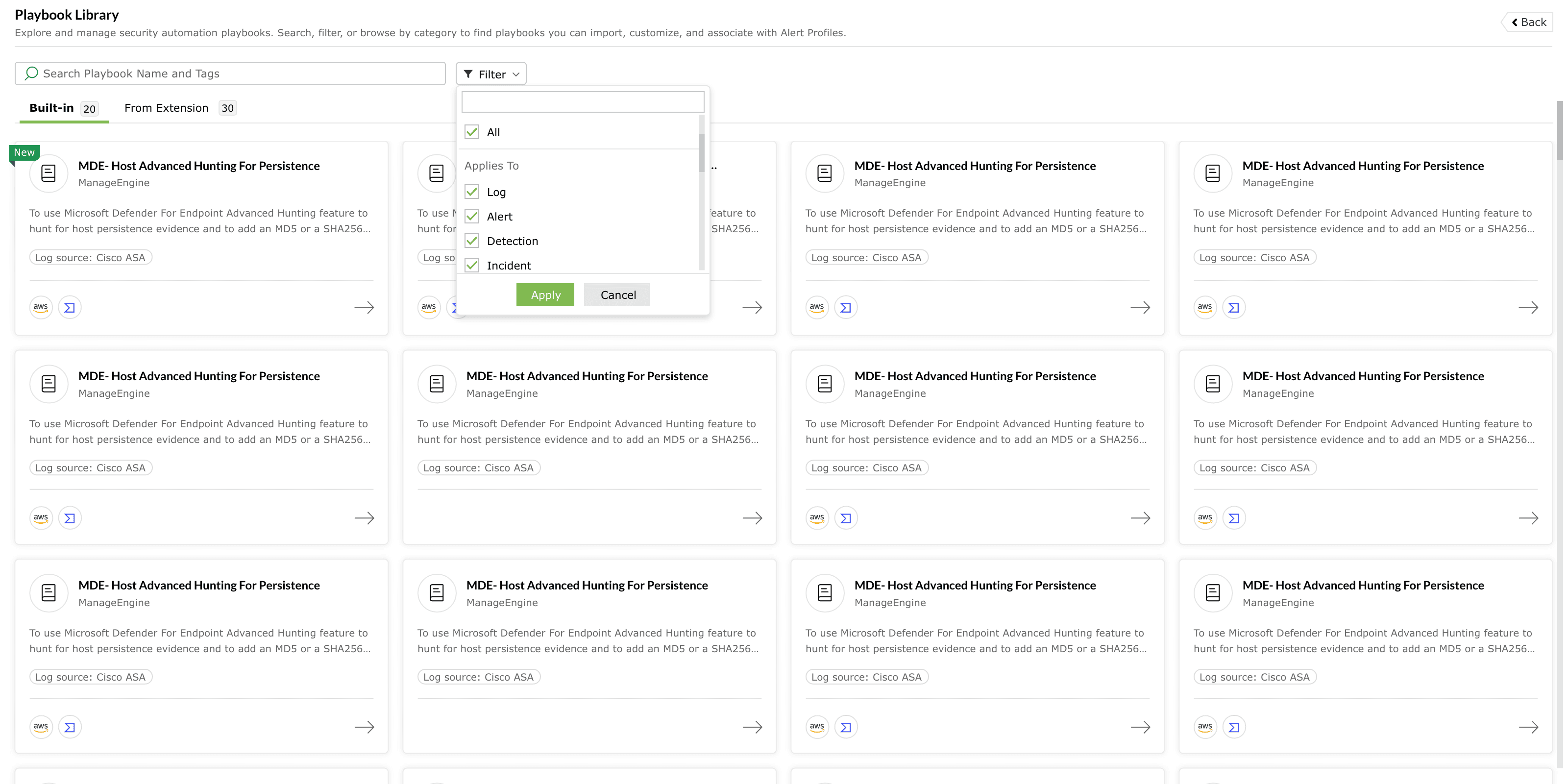Click the Log source tag on the third row's last card
Screen dimensions: 1568x784
click(x=1254, y=677)
